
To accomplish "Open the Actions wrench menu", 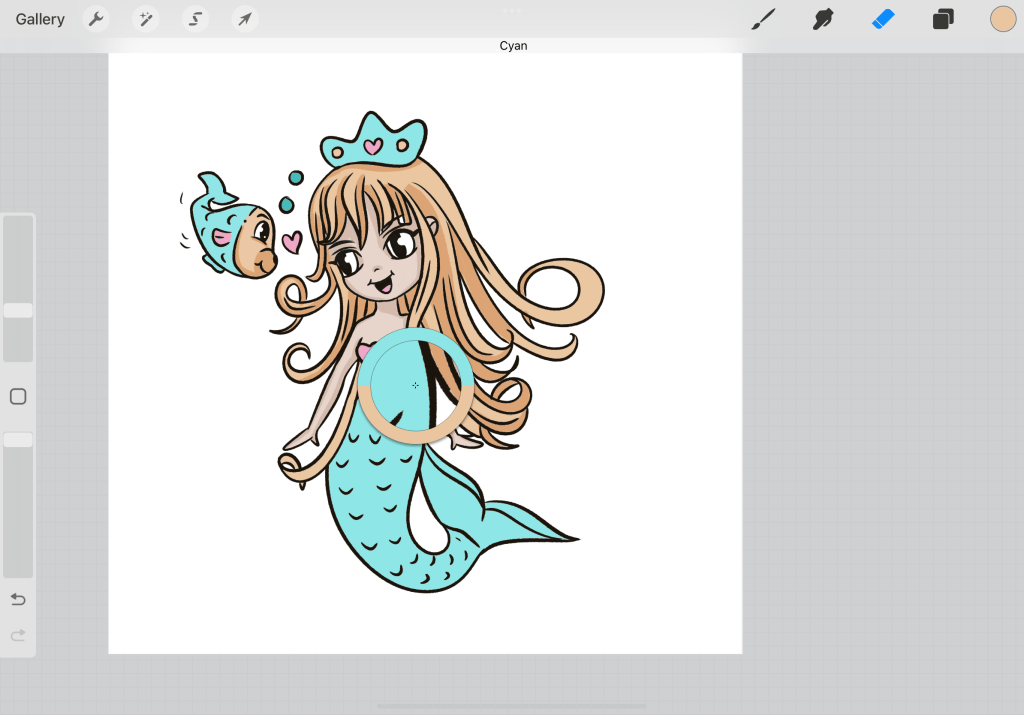I will pos(95,19).
